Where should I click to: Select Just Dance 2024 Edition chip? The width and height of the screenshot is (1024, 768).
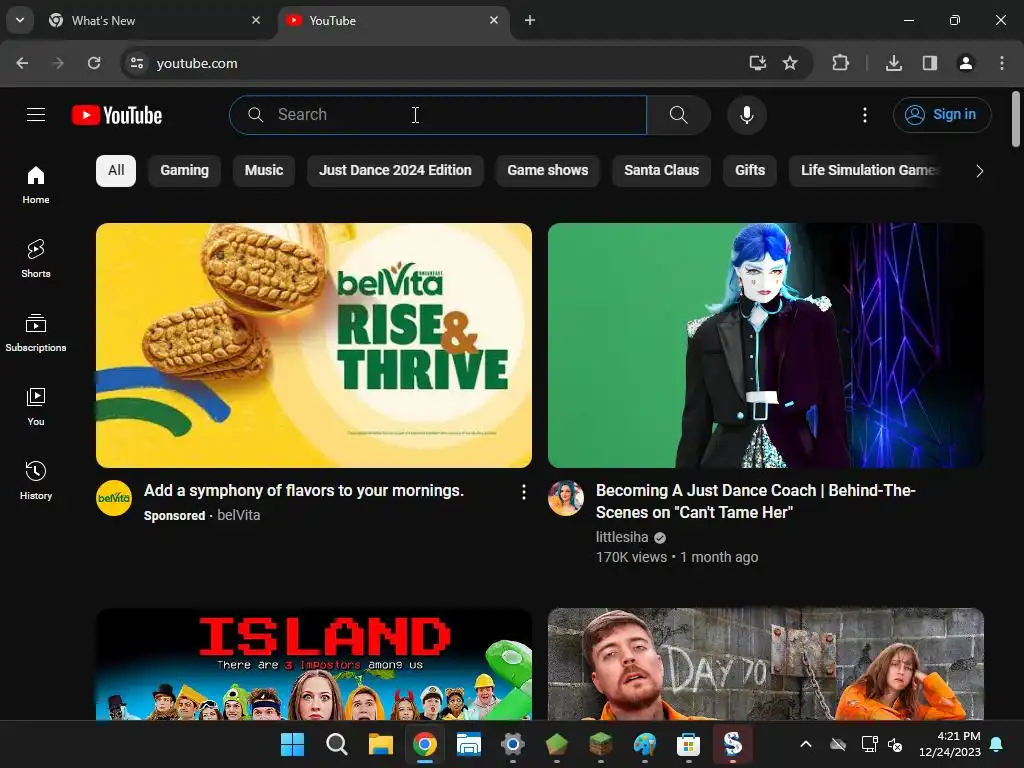point(395,170)
